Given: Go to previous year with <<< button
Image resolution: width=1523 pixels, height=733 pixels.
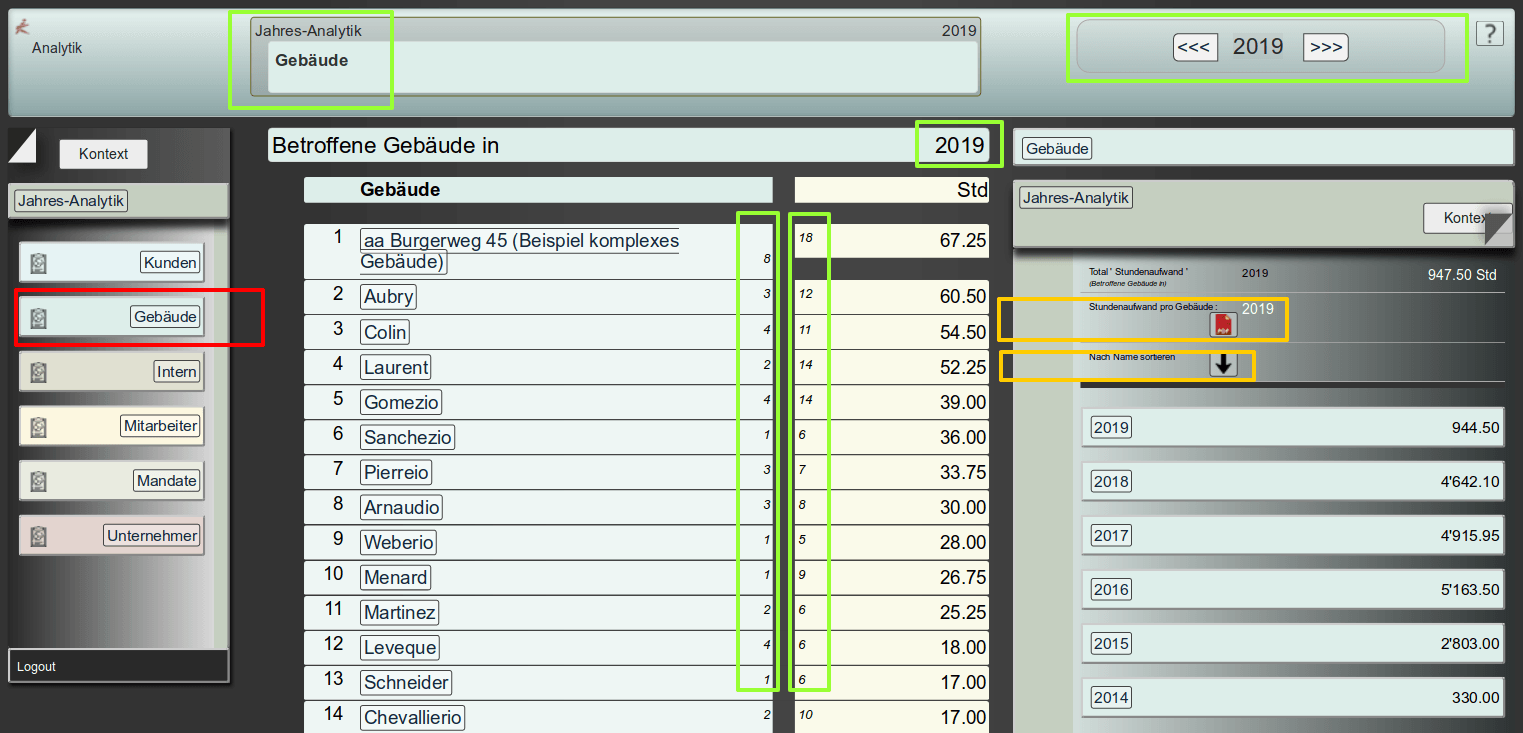Looking at the screenshot, I should point(1195,47).
